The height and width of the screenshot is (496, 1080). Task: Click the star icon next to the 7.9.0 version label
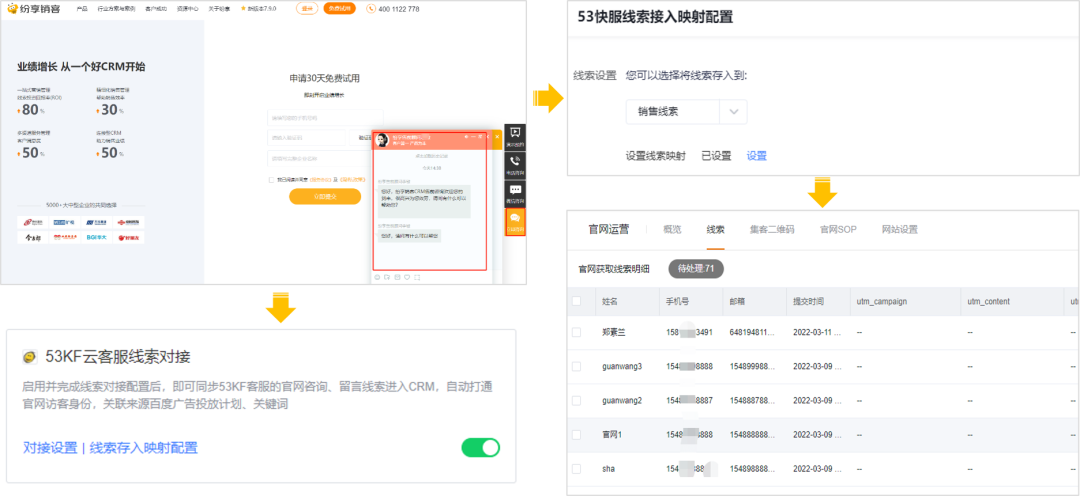tap(243, 9)
